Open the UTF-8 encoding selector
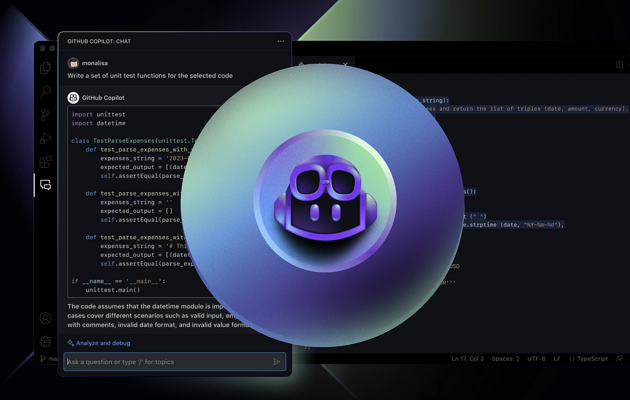 (536, 359)
